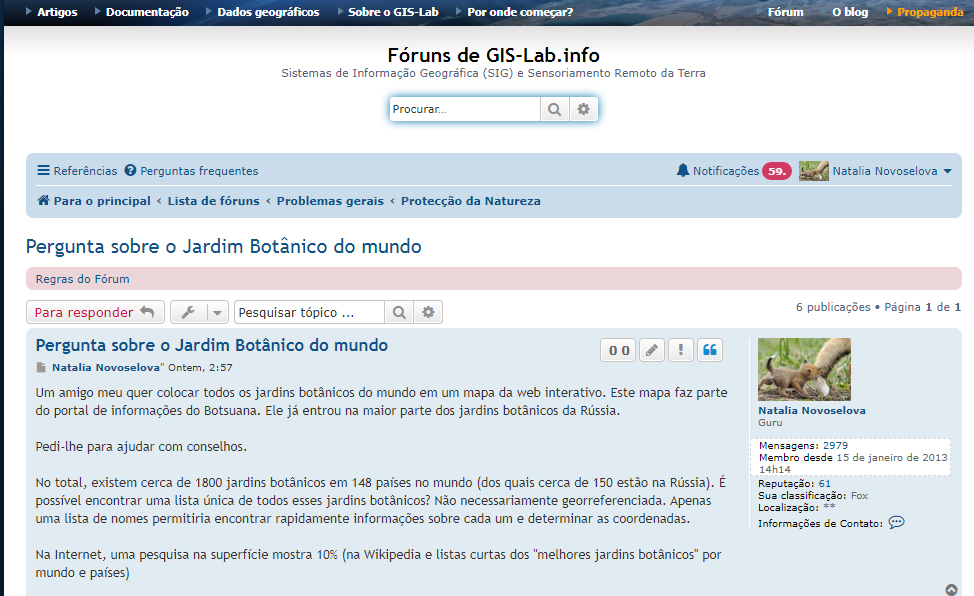Image resolution: width=974 pixels, height=596 pixels.
Task: Open Problemas gerais breadcrumb
Action: [330, 201]
